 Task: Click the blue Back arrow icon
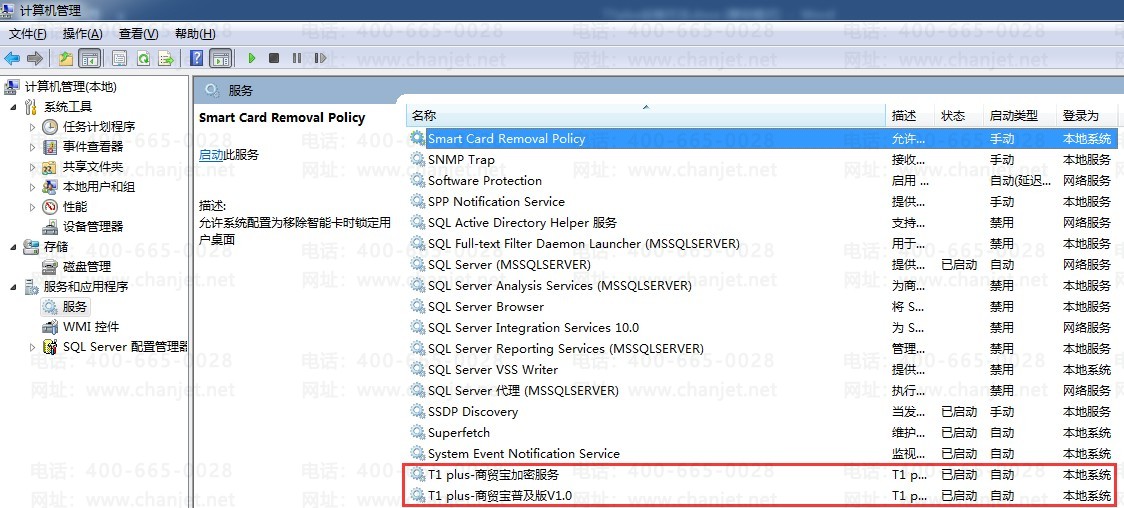13,58
